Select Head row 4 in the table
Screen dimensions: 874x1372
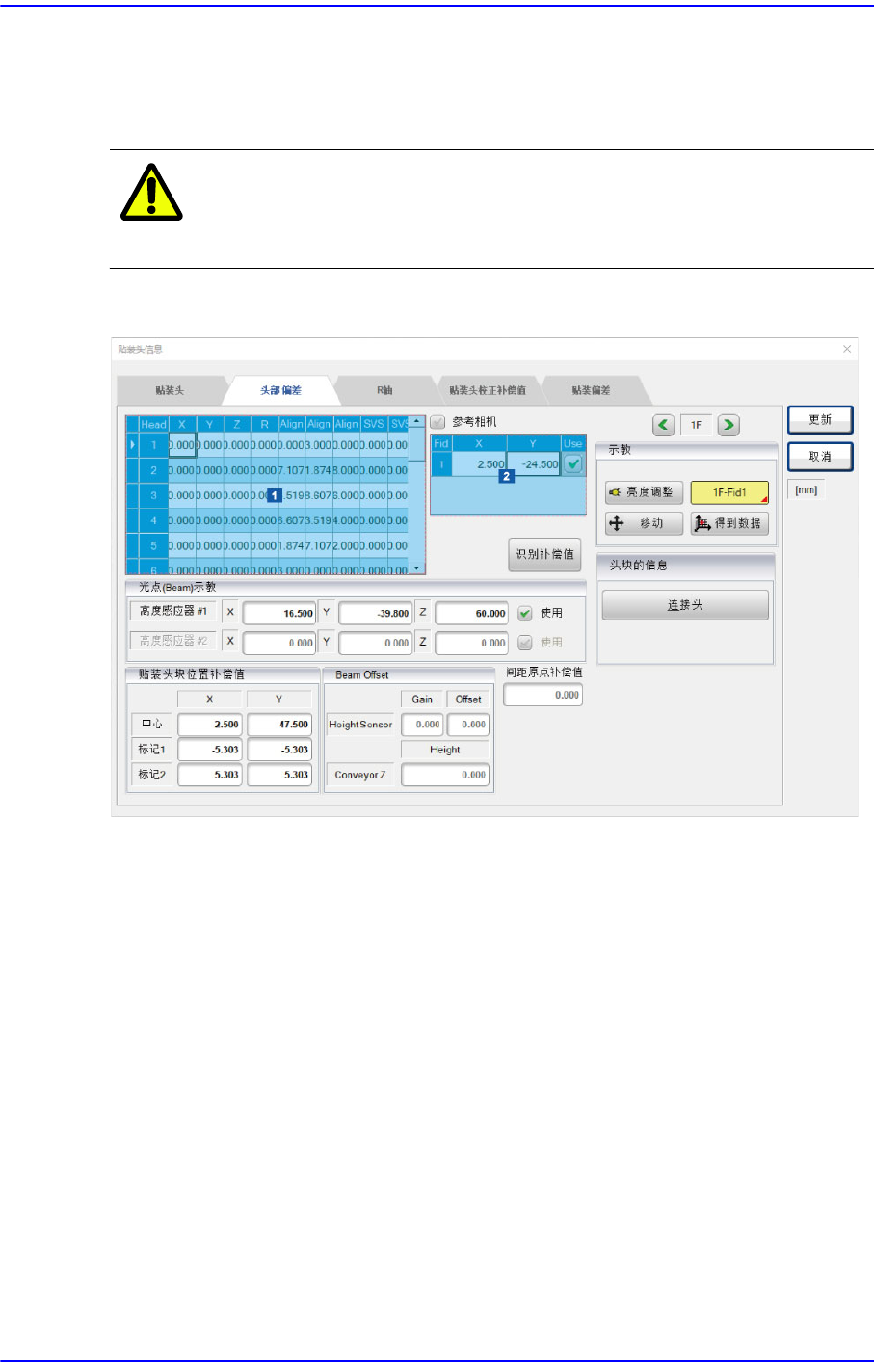click(153, 520)
